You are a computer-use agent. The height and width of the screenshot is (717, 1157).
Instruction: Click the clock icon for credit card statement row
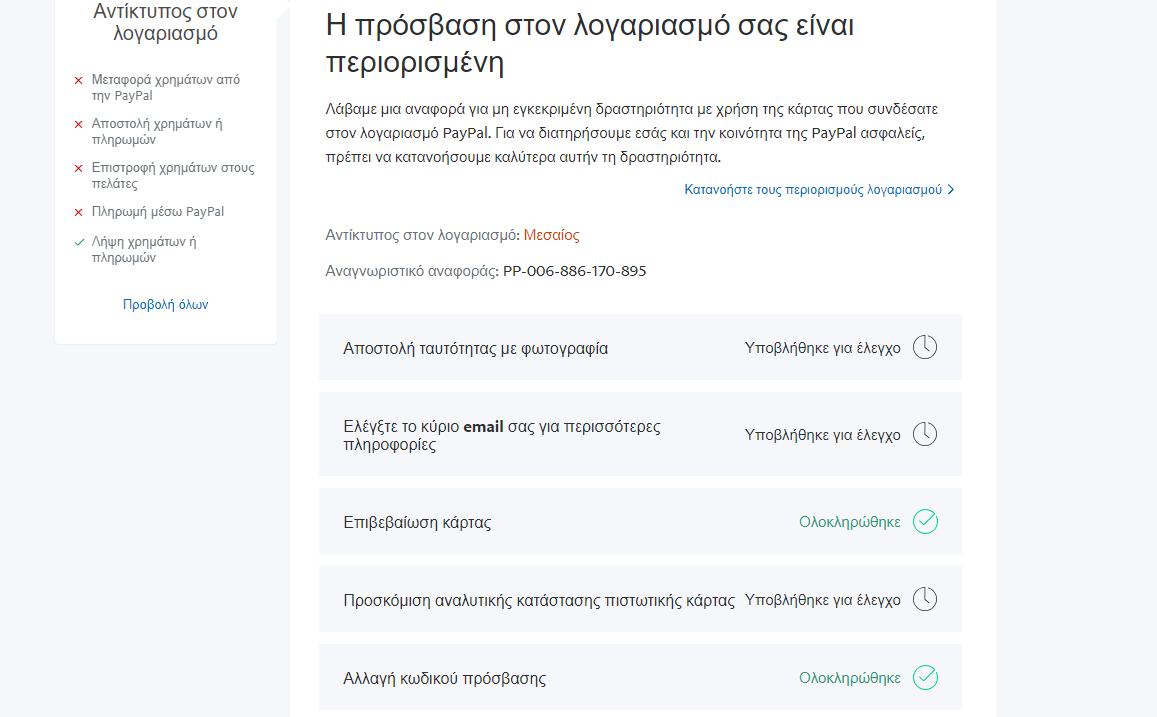[x=925, y=599]
